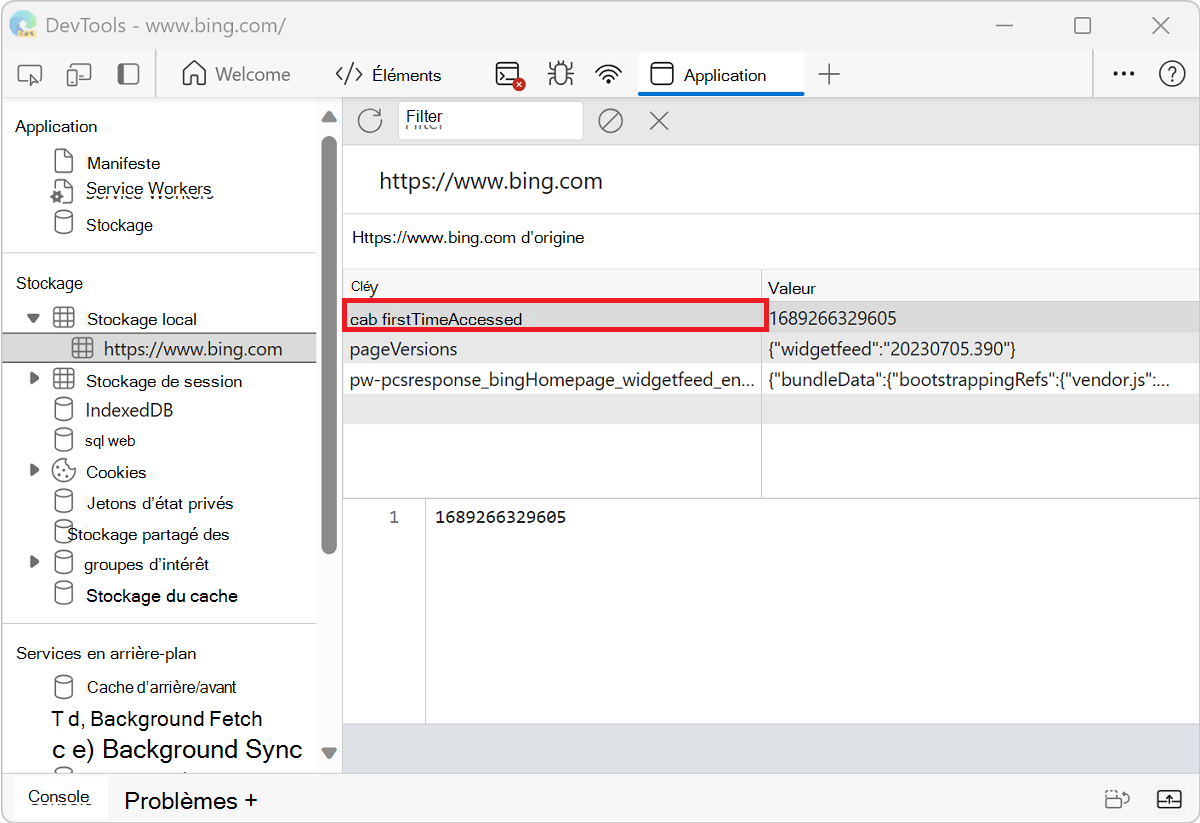Click inside the Filter input field

pos(490,120)
